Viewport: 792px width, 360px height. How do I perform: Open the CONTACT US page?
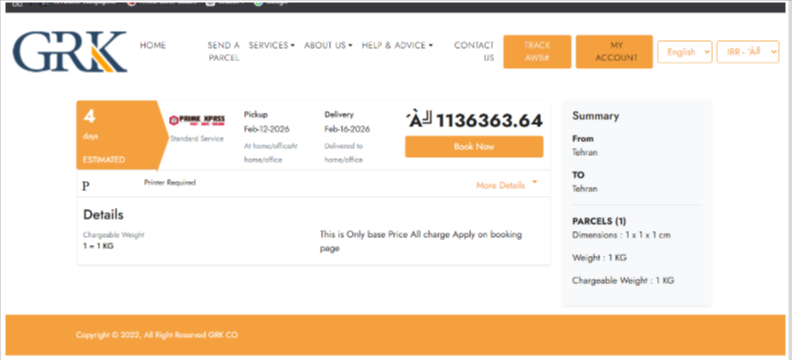point(474,52)
